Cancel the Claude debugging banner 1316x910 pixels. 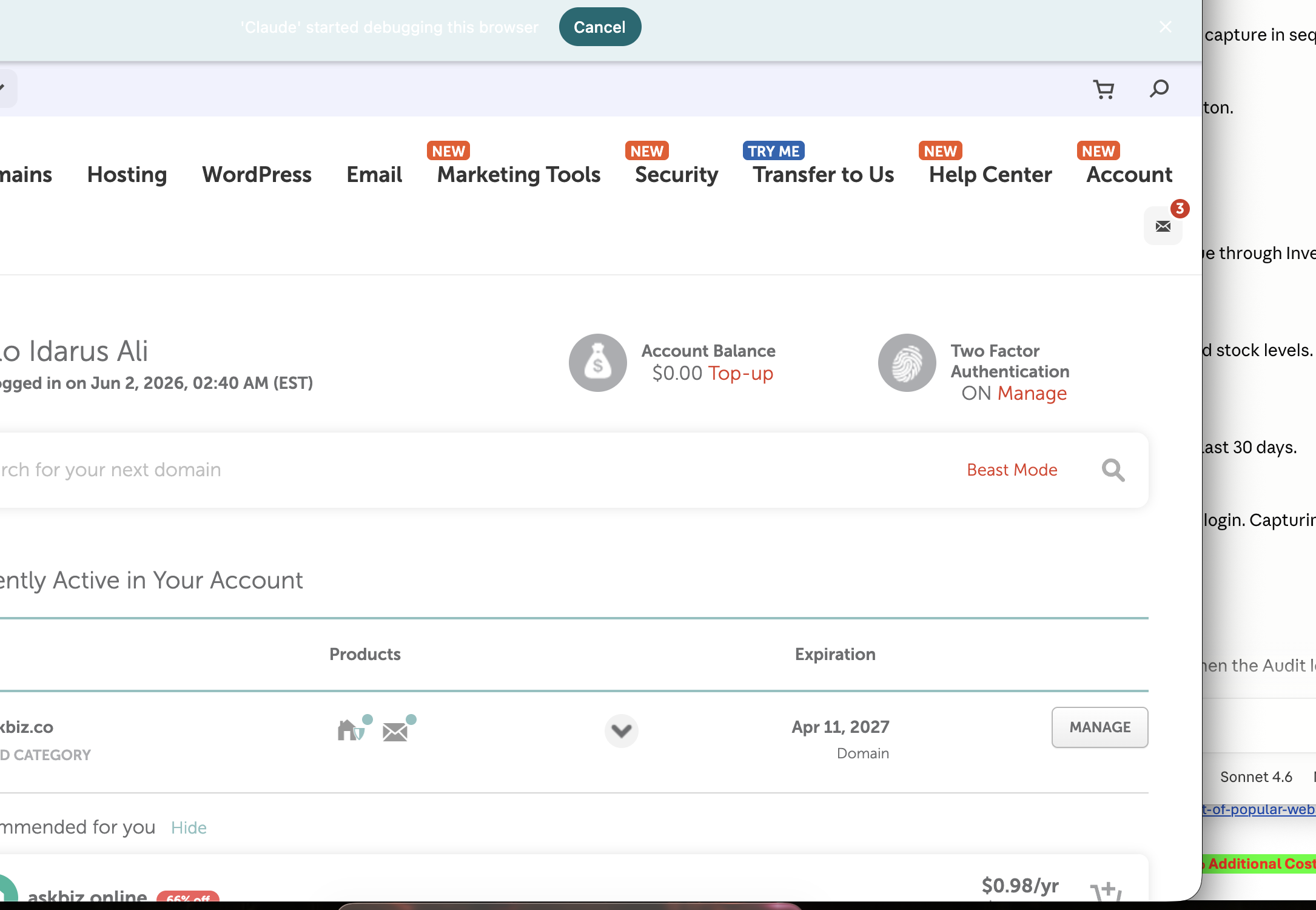click(x=600, y=27)
